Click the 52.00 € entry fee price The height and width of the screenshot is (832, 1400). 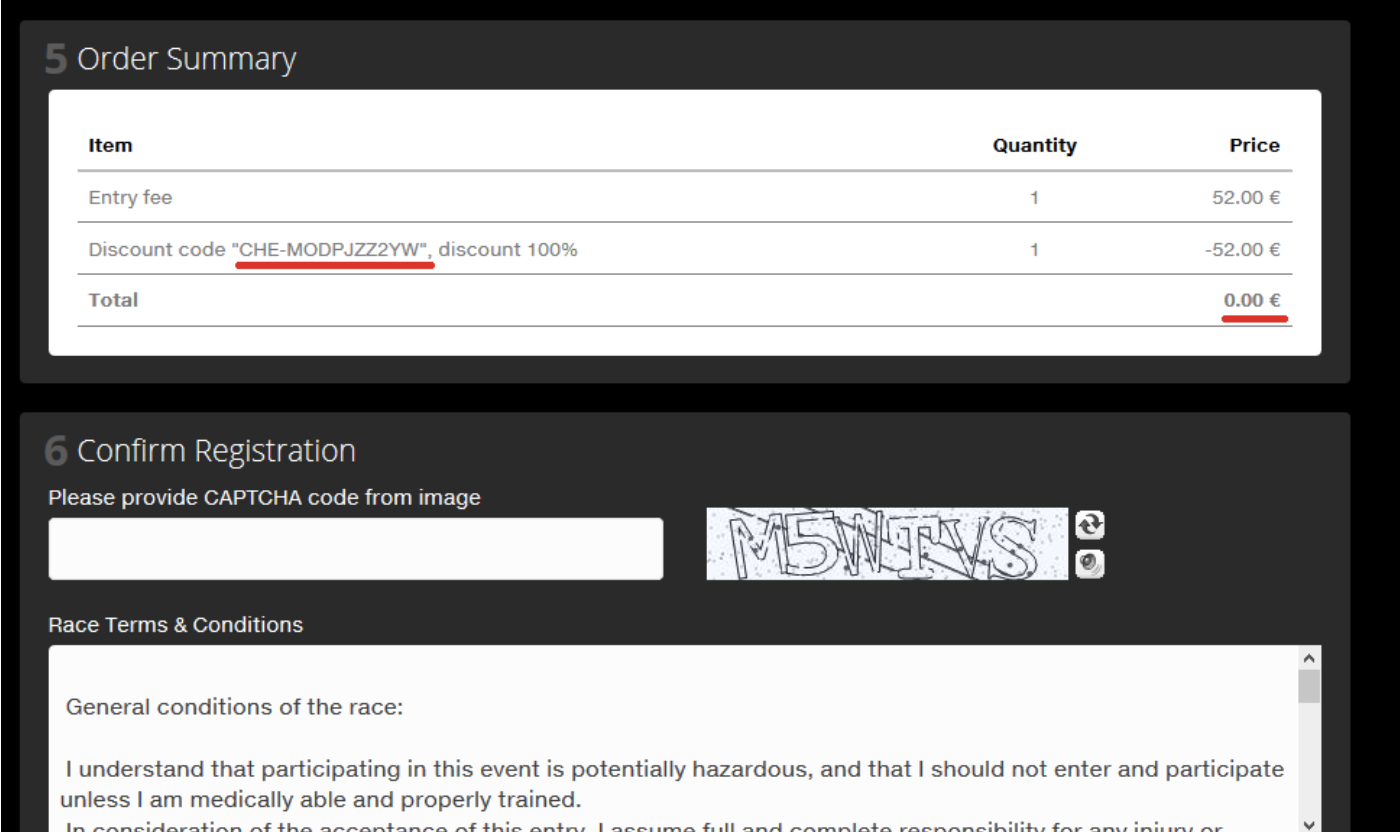point(1245,197)
